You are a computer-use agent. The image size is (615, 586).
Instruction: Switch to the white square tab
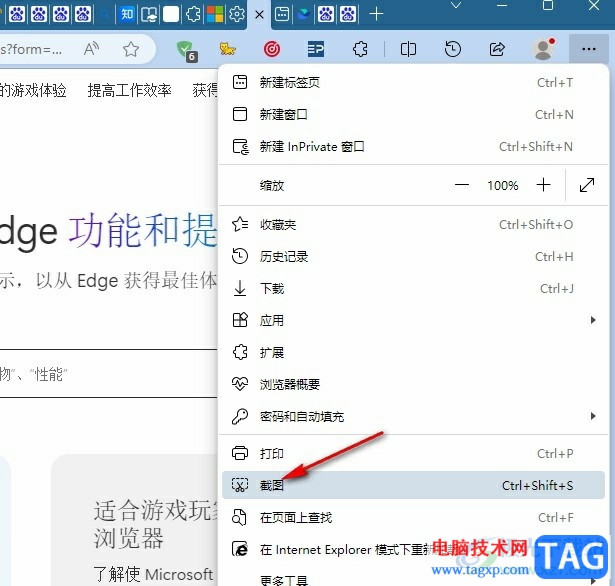coord(171,15)
